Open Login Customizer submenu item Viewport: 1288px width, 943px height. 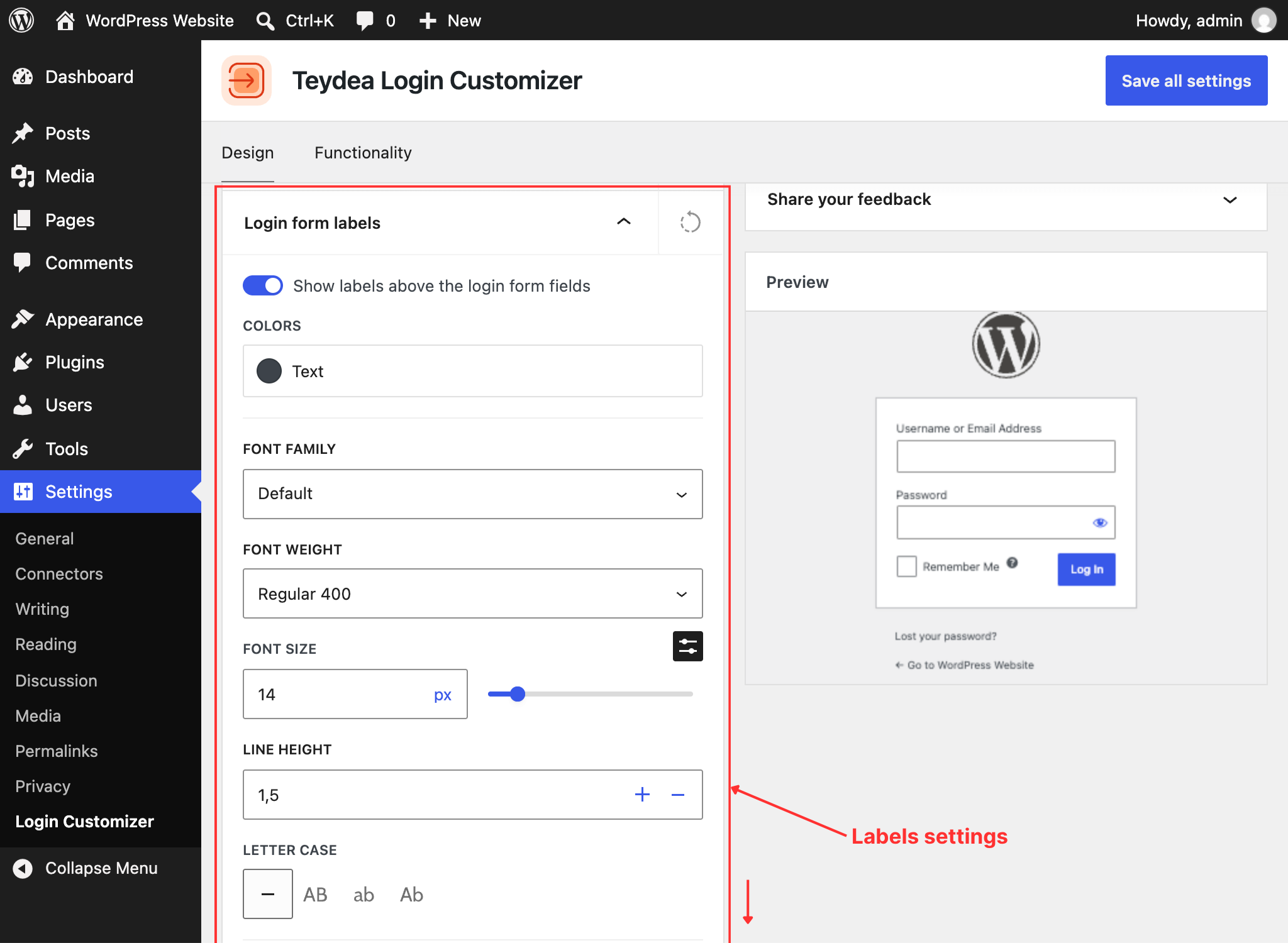click(84, 822)
